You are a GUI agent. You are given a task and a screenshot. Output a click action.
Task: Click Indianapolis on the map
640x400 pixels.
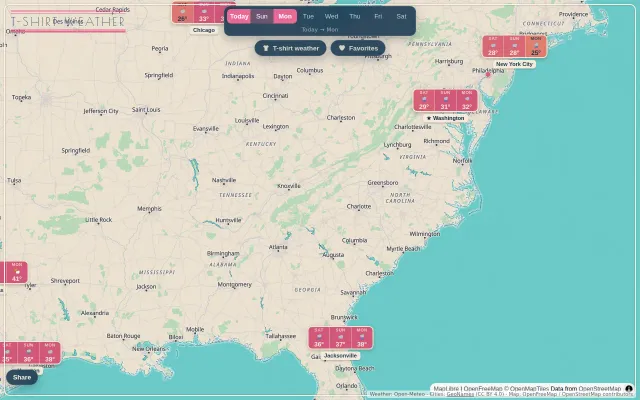(x=238, y=76)
